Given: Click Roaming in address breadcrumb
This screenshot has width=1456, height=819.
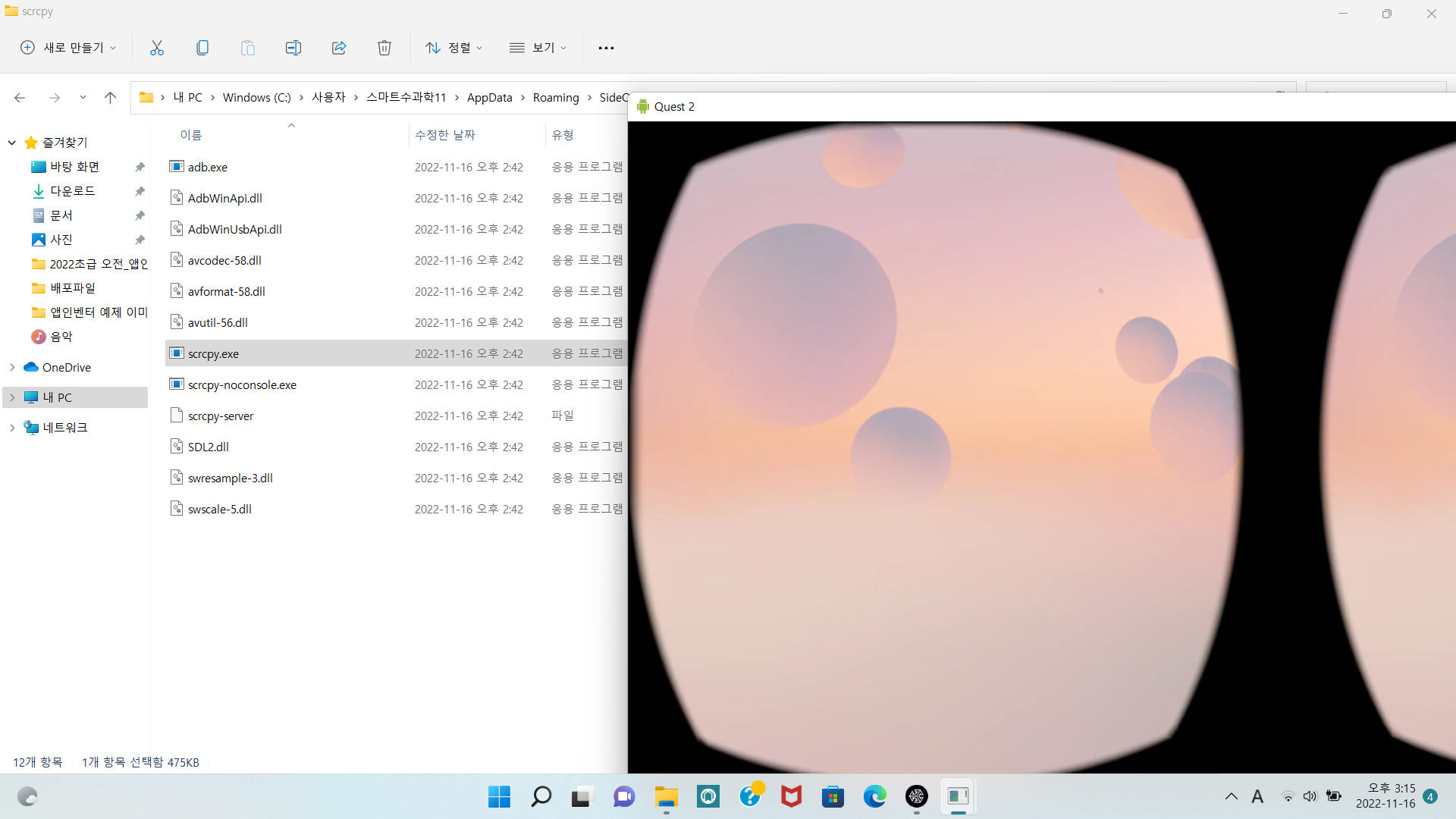Looking at the screenshot, I should tap(556, 97).
